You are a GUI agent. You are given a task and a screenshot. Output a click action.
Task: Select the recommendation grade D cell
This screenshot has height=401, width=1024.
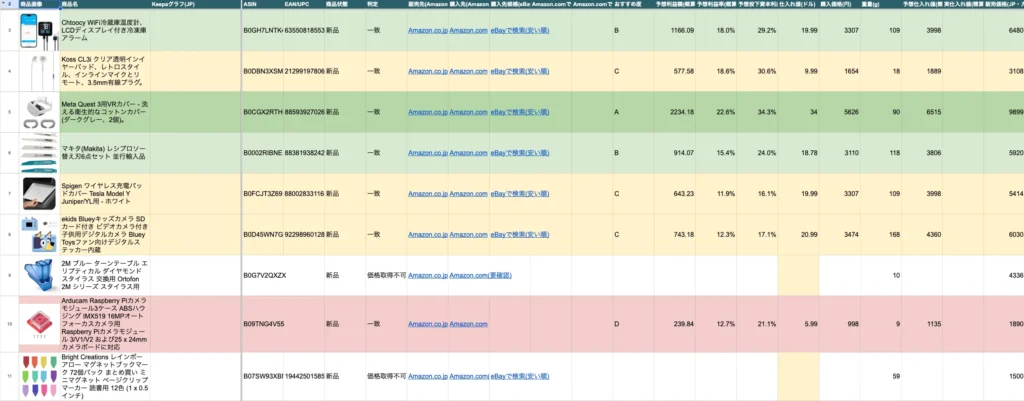pos(633,324)
